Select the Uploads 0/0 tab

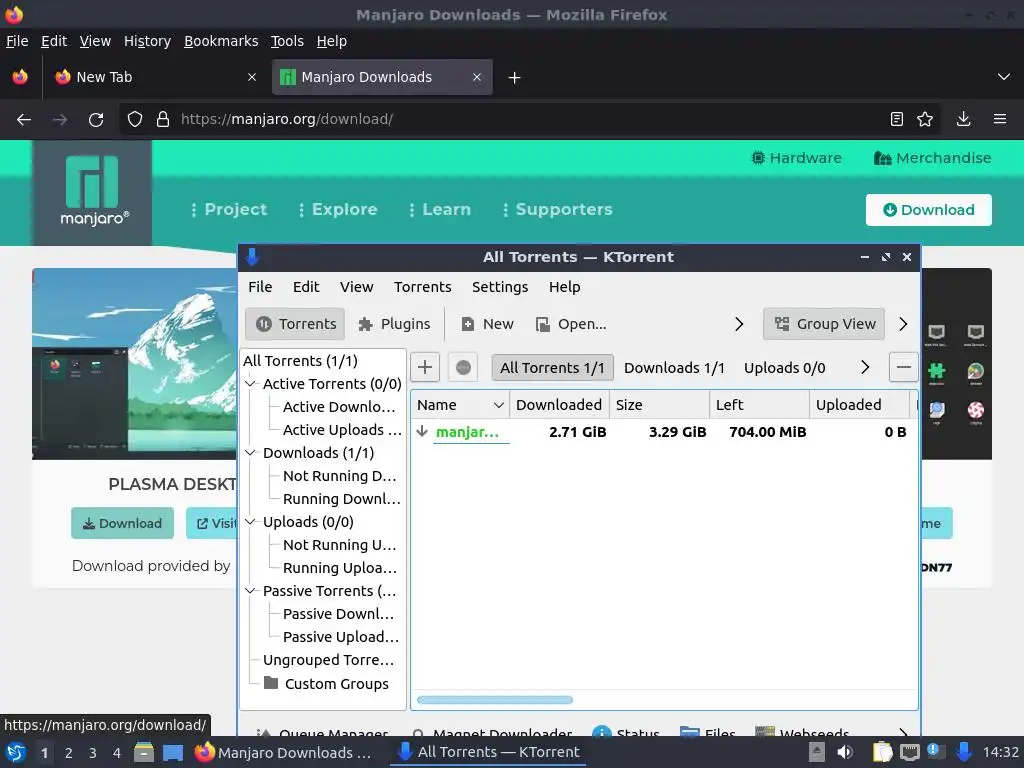pyautogui.click(x=784, y=368)
